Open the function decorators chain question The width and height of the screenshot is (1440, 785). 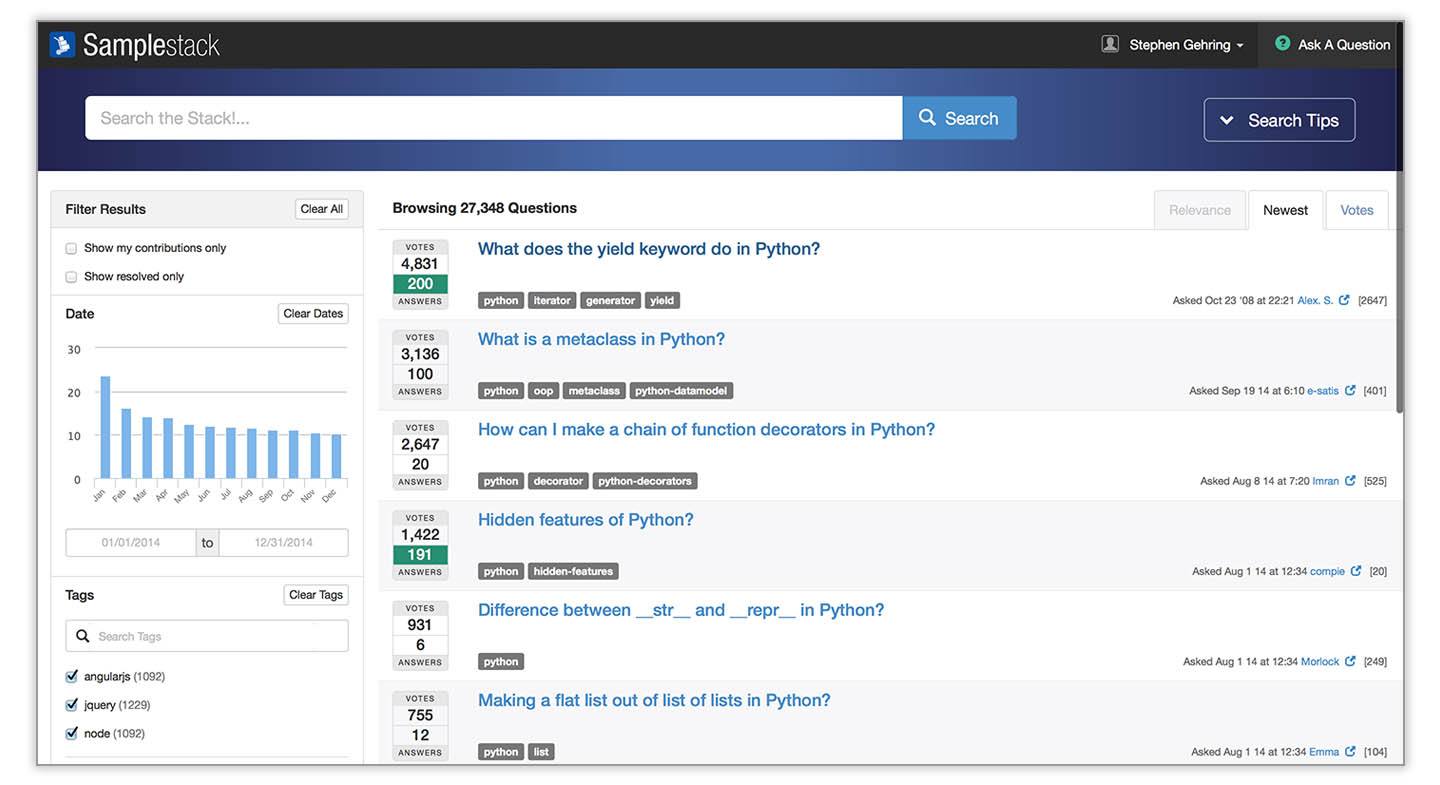(x=706, y=429)
